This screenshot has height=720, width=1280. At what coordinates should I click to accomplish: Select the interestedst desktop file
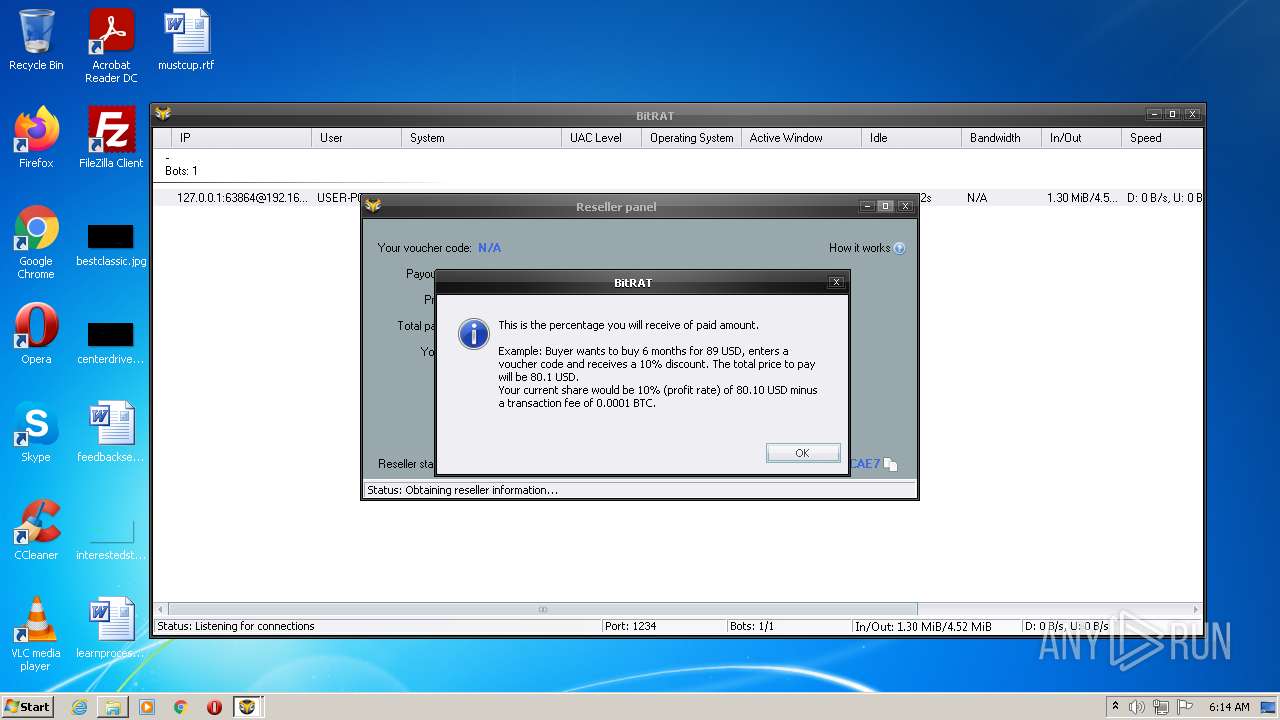click(x=111, y=540)
